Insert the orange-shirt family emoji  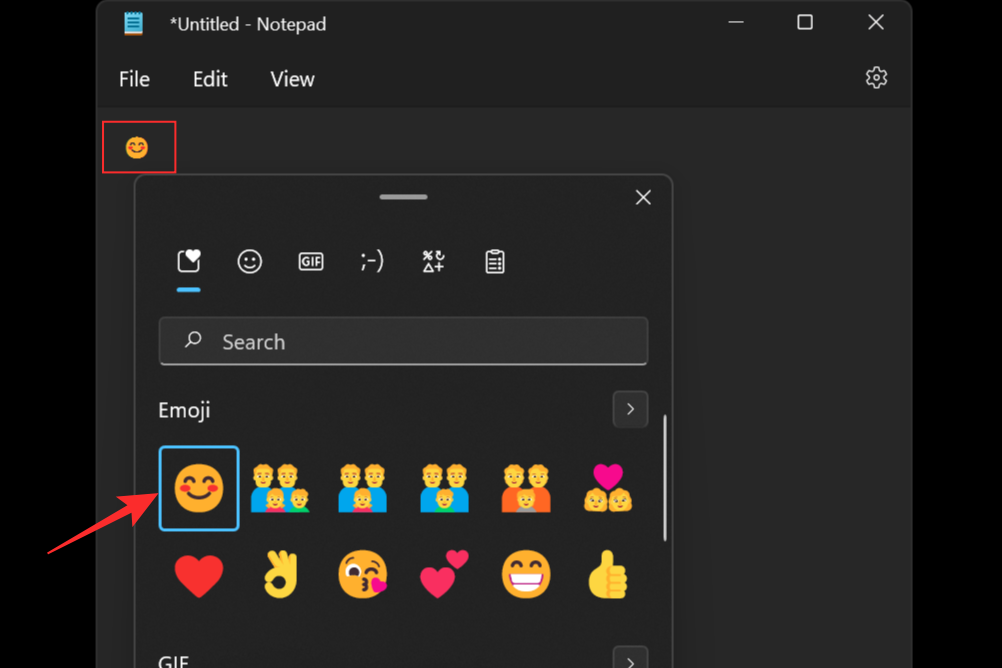click(526, 488)
